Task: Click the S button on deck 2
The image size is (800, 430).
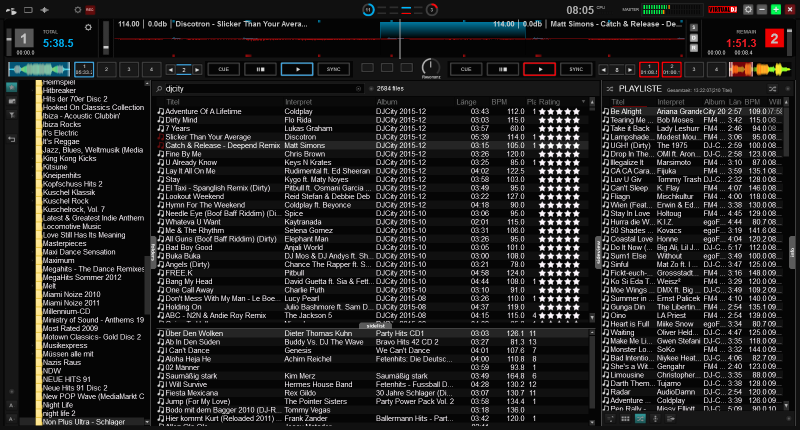Action: point(693,28)
